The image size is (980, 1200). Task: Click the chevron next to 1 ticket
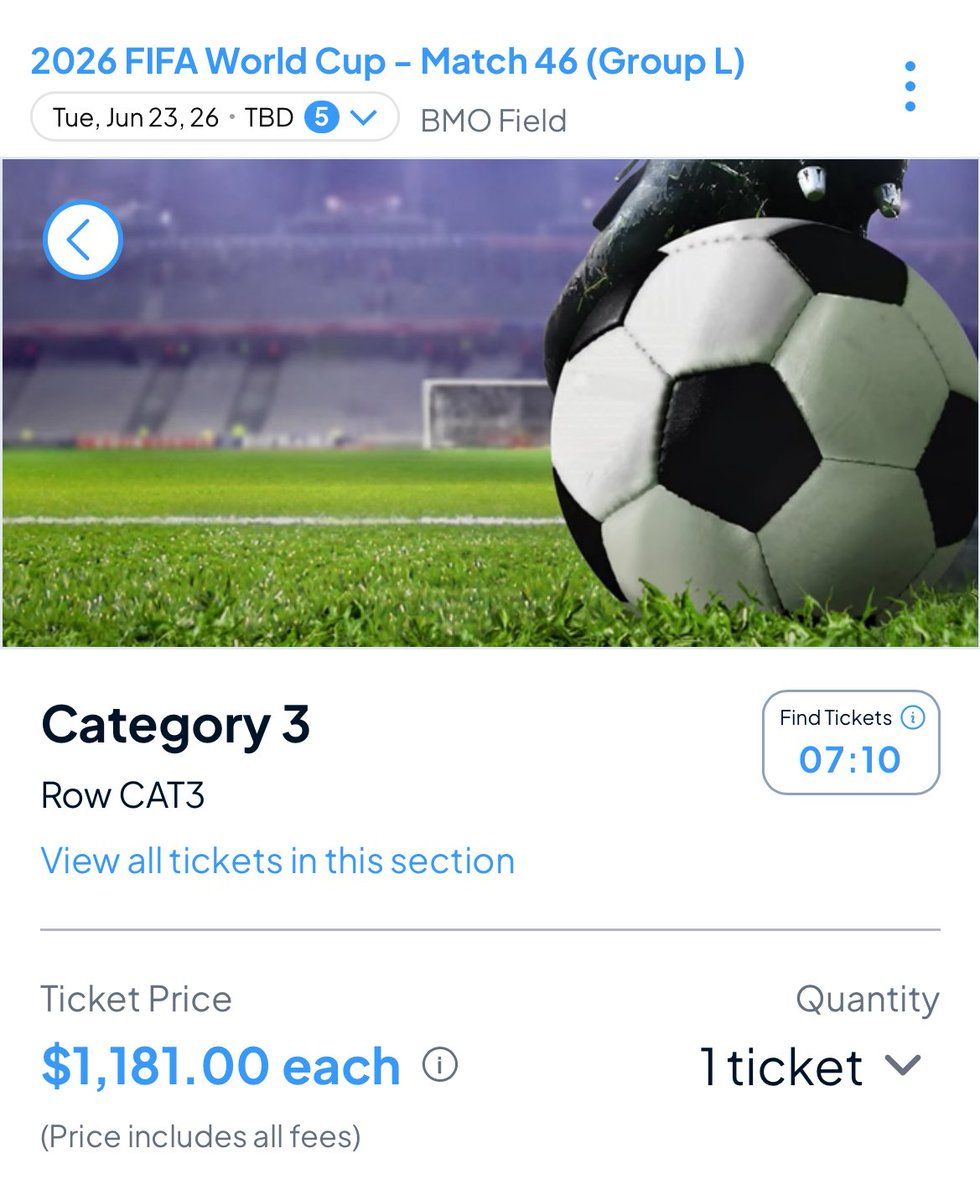tap(902, 1066)
